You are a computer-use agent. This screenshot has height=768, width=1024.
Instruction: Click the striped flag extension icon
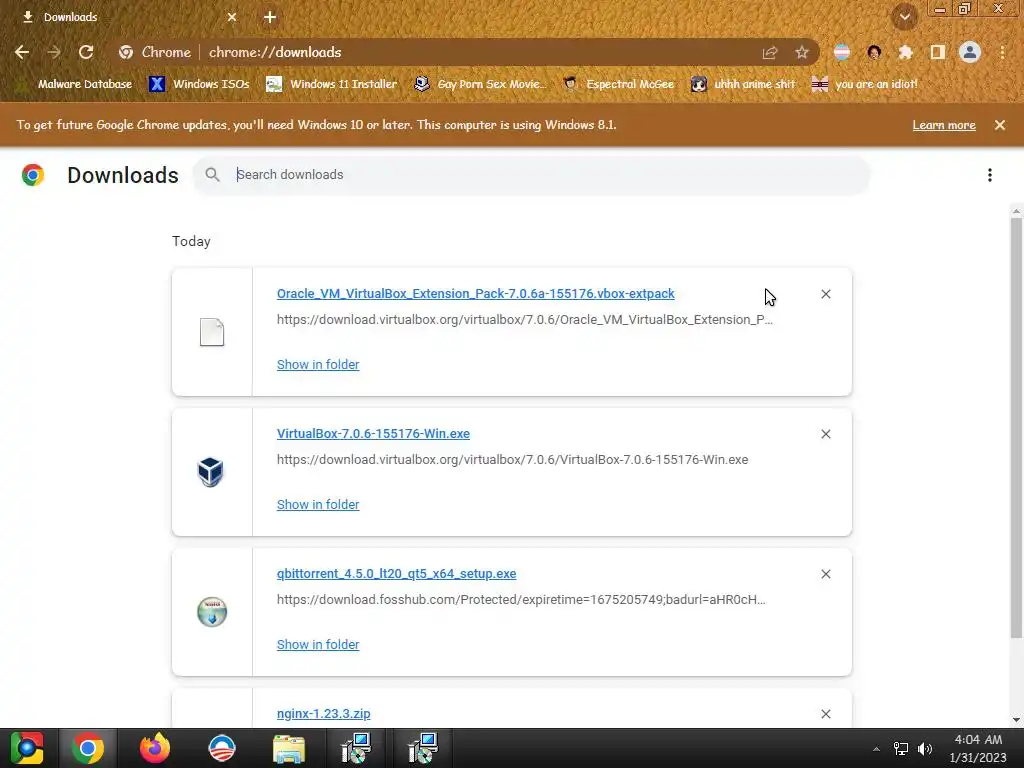[842, 52]
